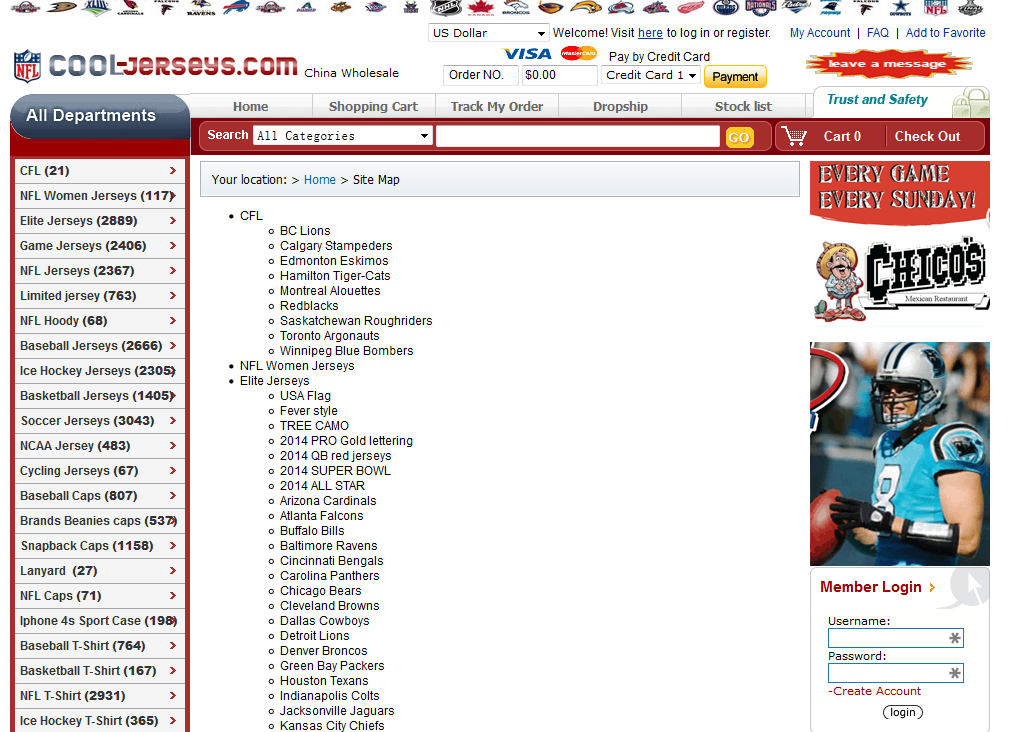Click the GO search button
The width and height of the screenshot is (1012, 732).
[x=739, y=137]
